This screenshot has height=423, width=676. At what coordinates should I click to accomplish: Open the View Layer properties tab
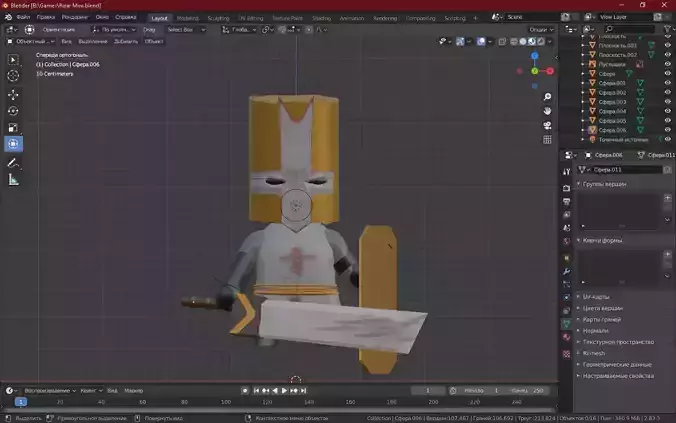click(566, 214)
